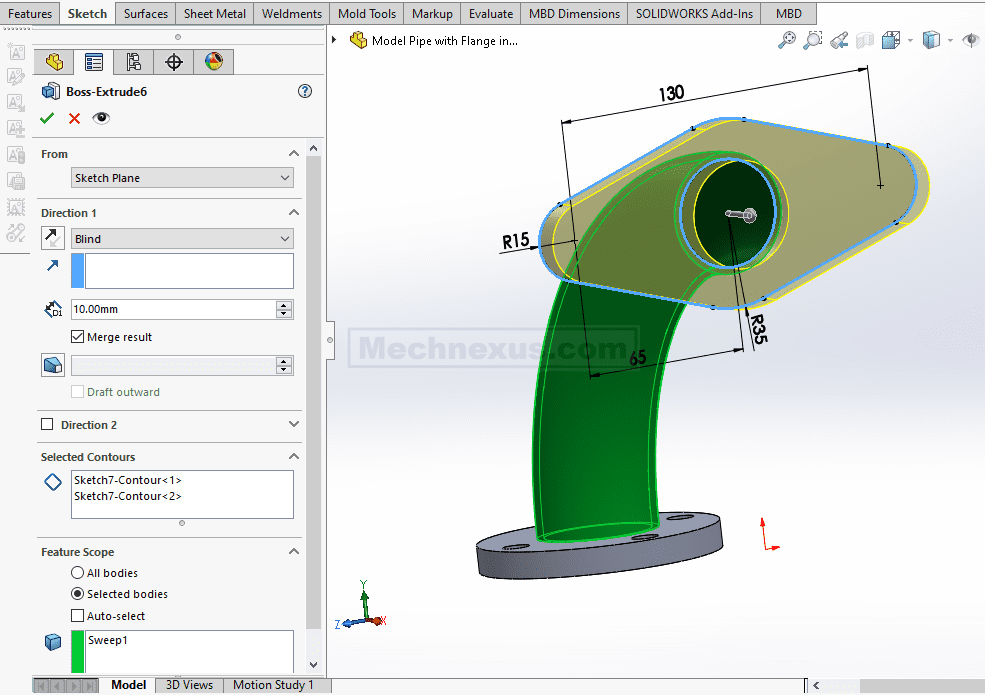Select the All bodies radio button

(x=78, y=573)
